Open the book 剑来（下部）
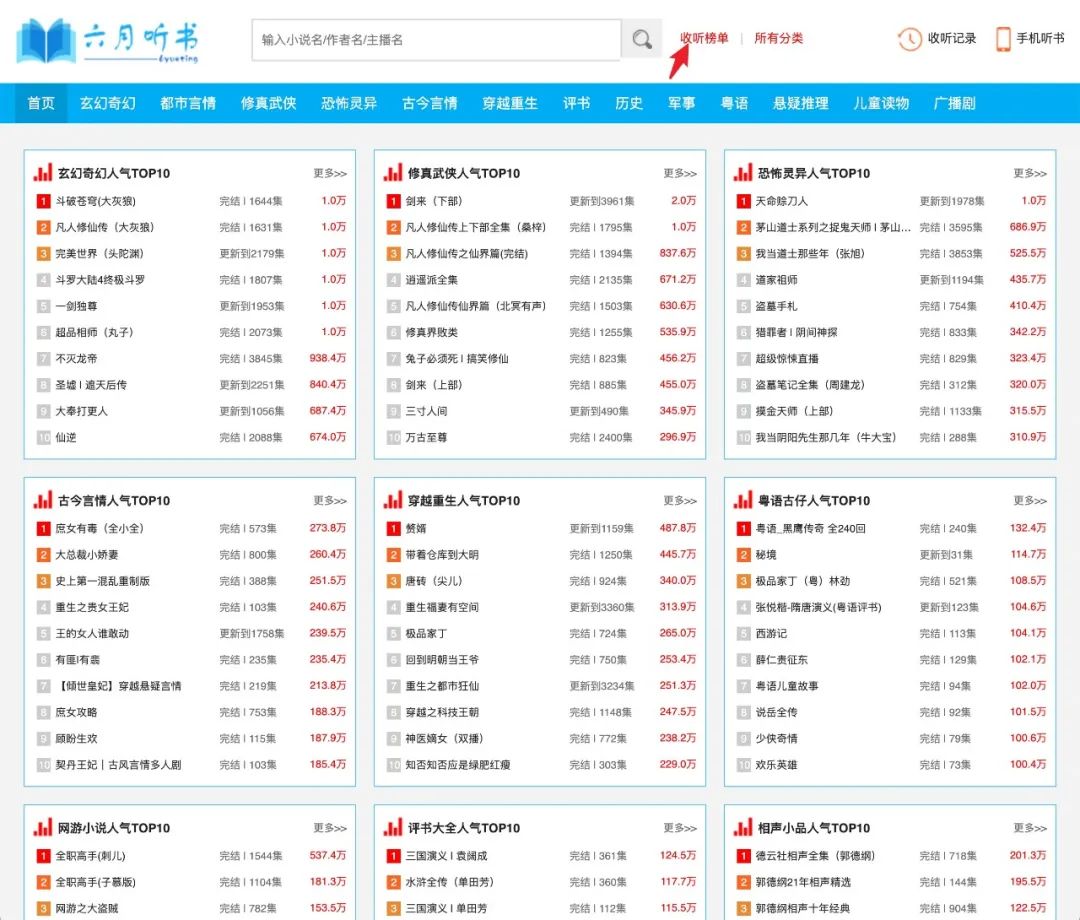1080x920 pixels. (x=434, y=201)
